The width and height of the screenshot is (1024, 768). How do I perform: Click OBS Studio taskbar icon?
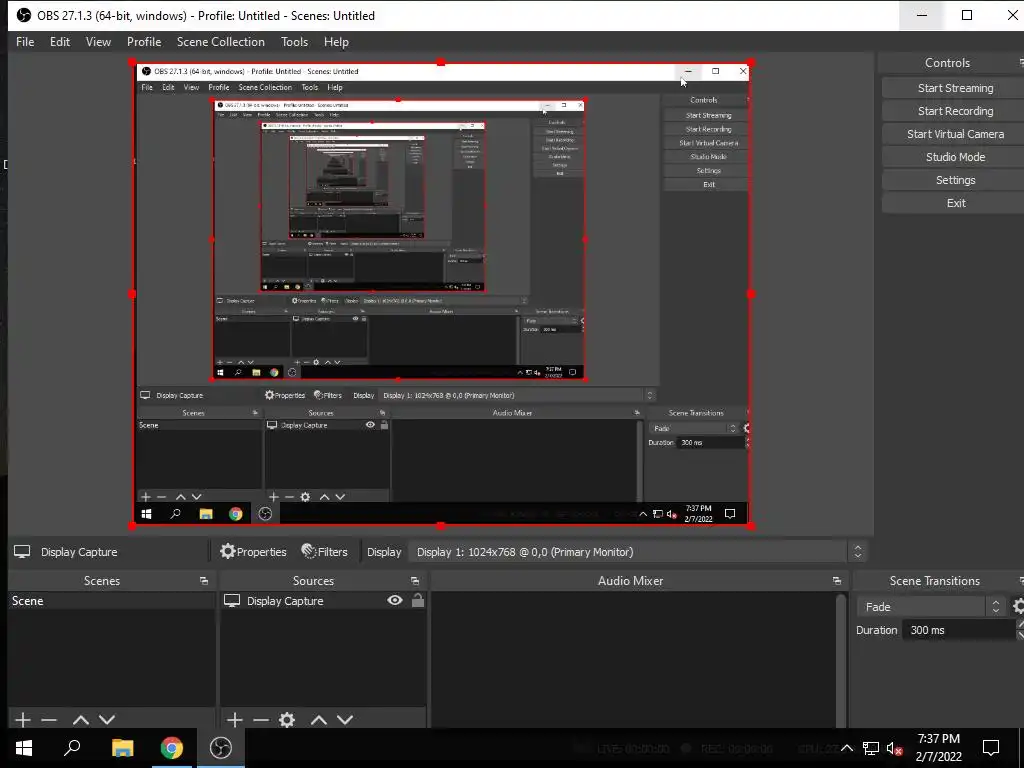pyautogui.click(x=221, y=748)
